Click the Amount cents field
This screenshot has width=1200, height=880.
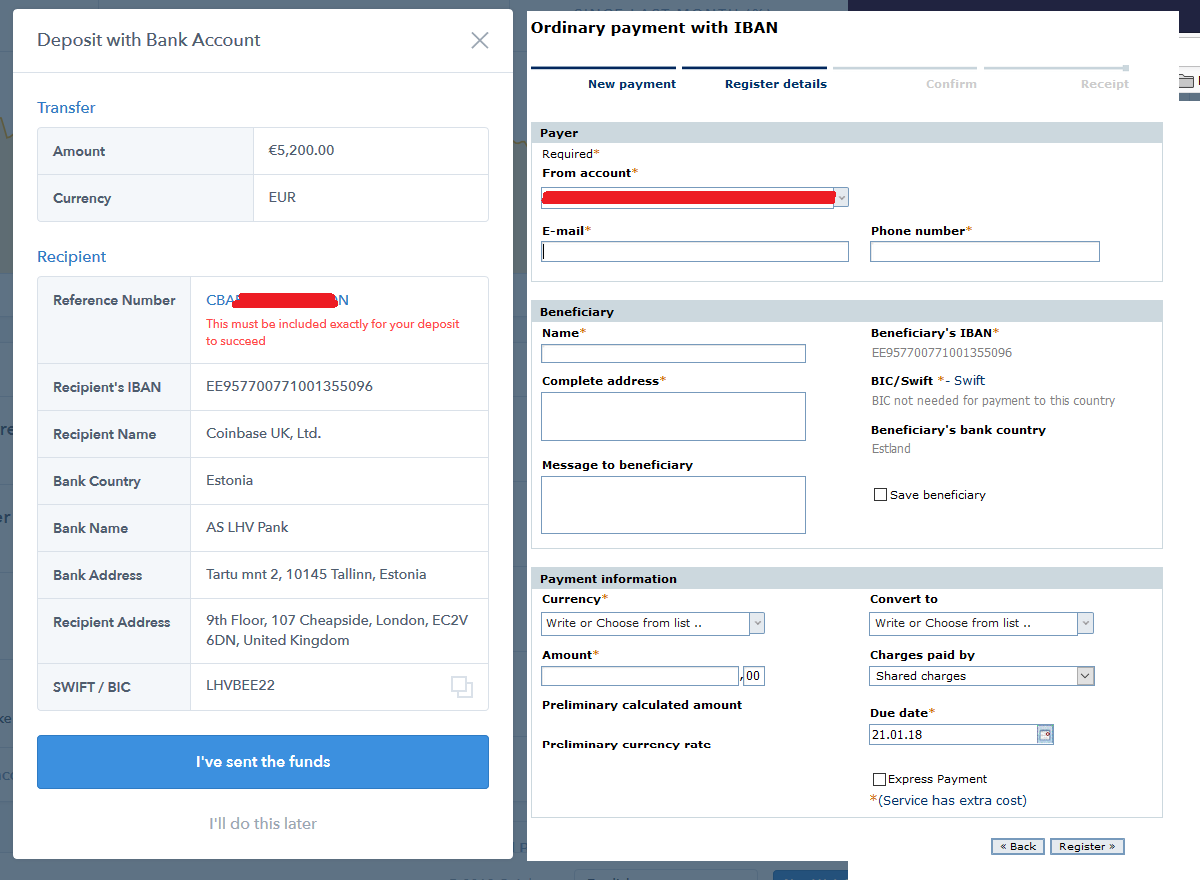754,676
